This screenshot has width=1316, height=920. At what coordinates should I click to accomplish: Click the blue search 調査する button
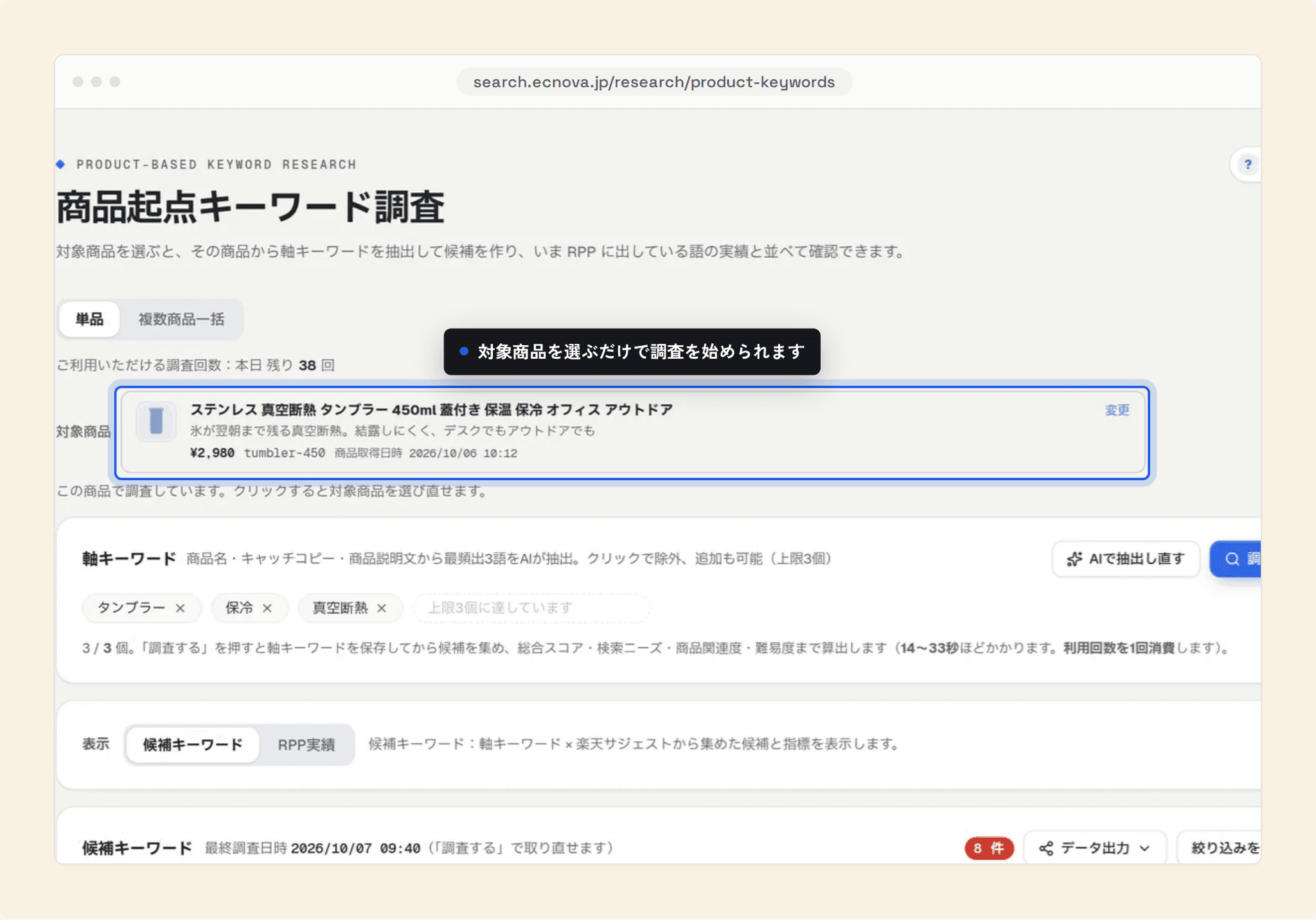point(1235,559)
